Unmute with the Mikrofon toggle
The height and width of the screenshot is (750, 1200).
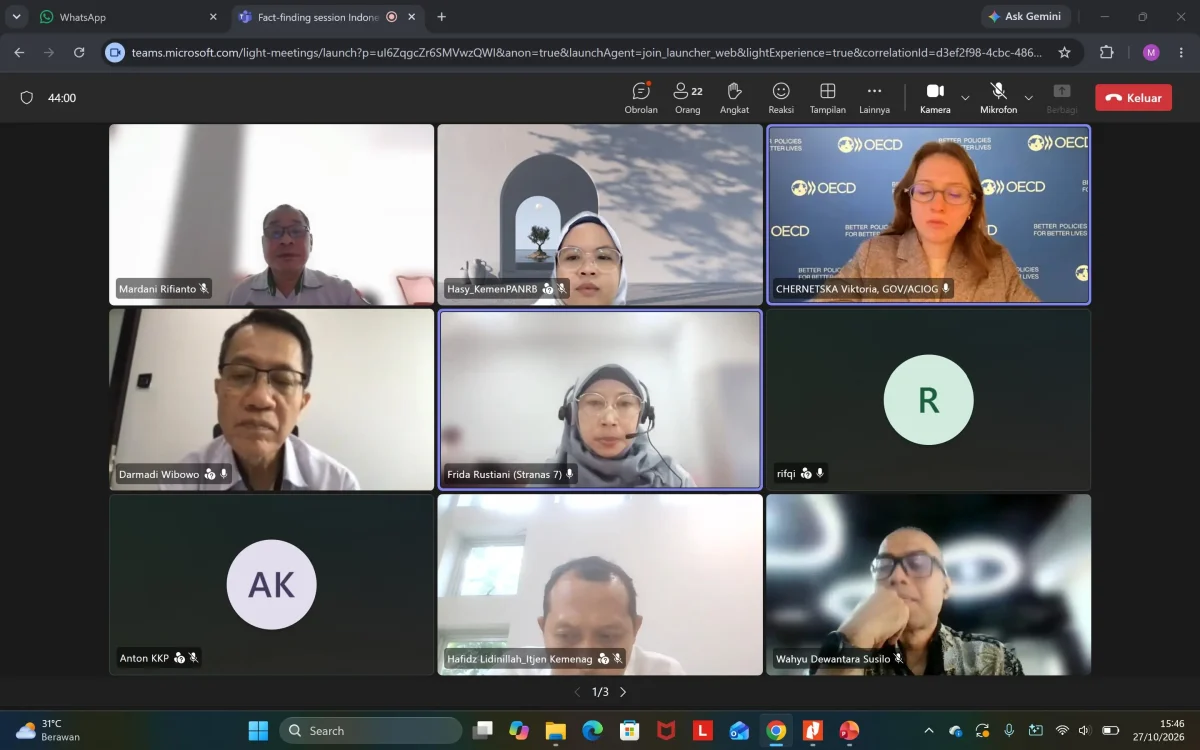click(x=998, y=98)
